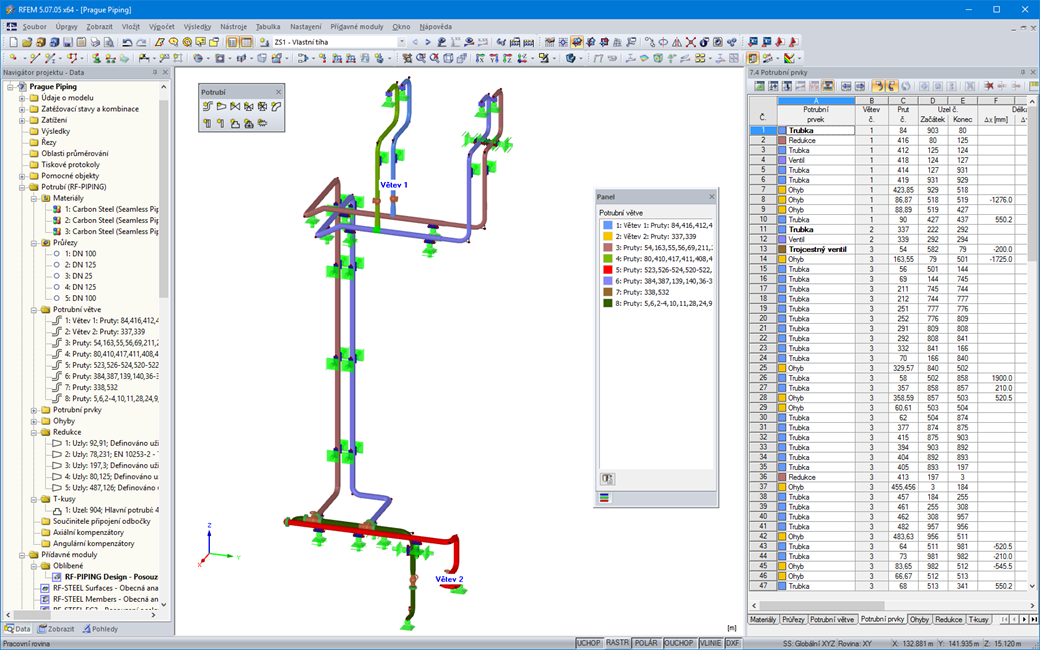
Task: Click the view in X direction icon
Action: pyautogui.click(x=480, y=58)
